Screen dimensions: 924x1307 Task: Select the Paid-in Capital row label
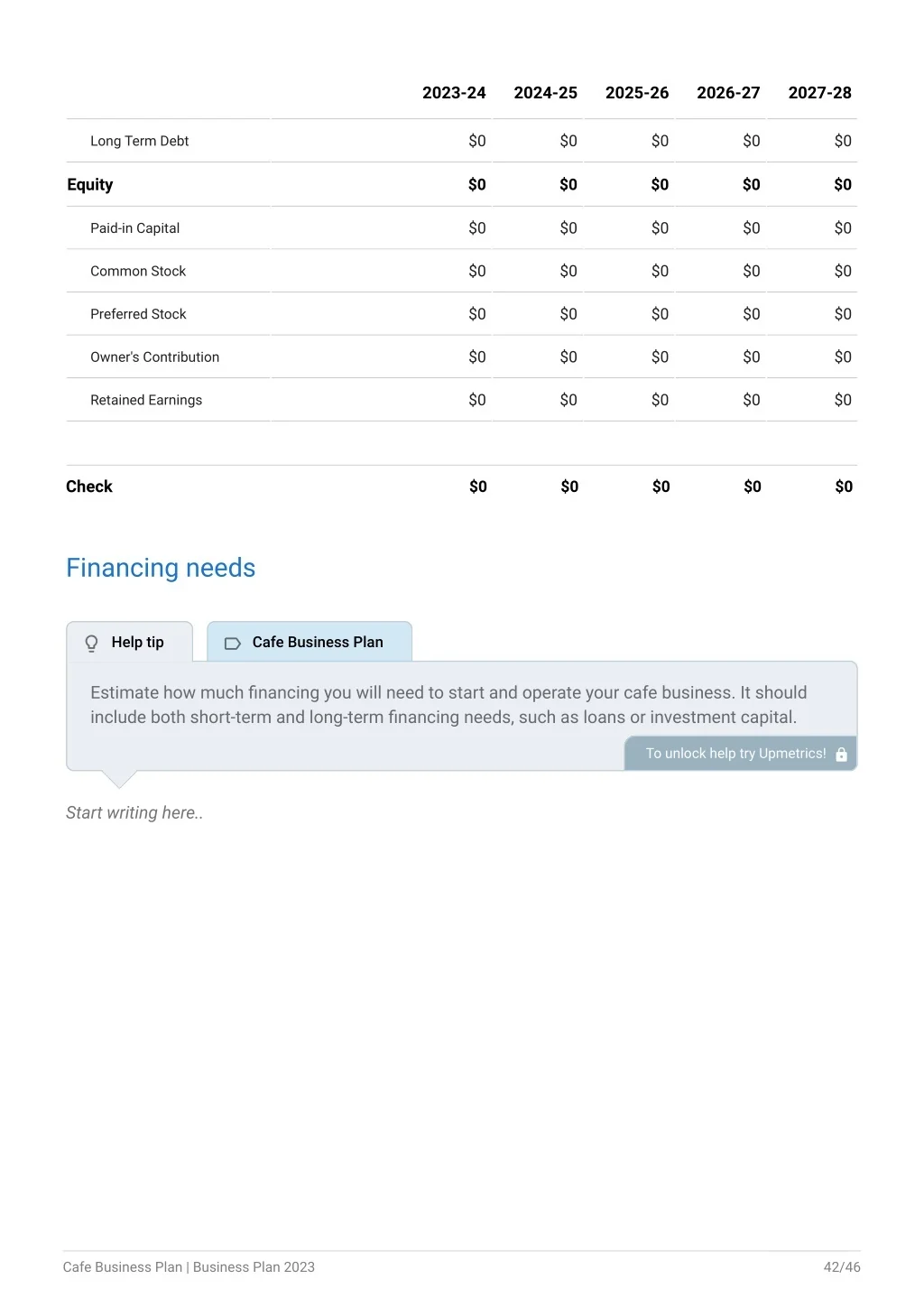[135, 228]
